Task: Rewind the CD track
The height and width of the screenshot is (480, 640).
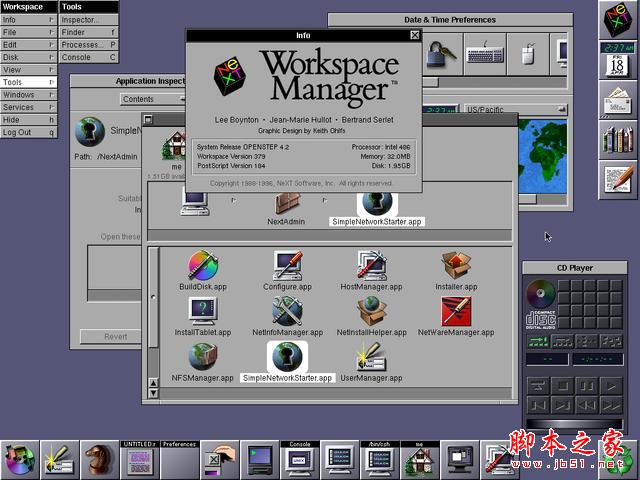Action: point(587,405)
